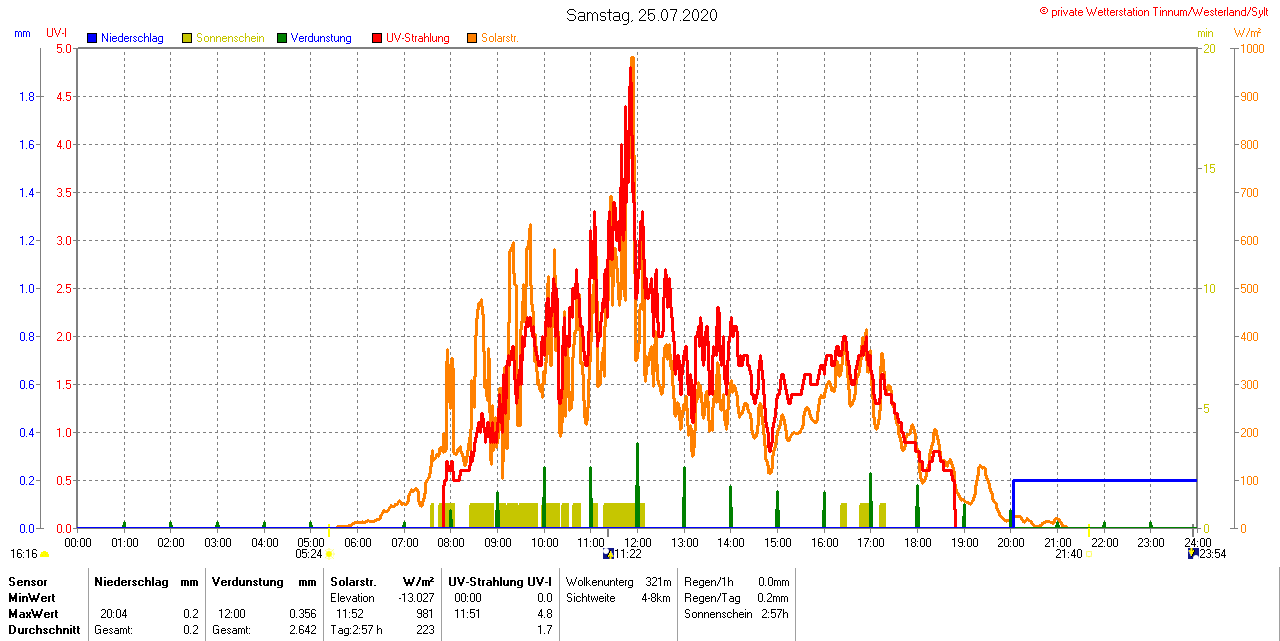This screenshot has width=1280, height=641.
Task: Select the Sonnenschein legend label
Action: [230, 38]
